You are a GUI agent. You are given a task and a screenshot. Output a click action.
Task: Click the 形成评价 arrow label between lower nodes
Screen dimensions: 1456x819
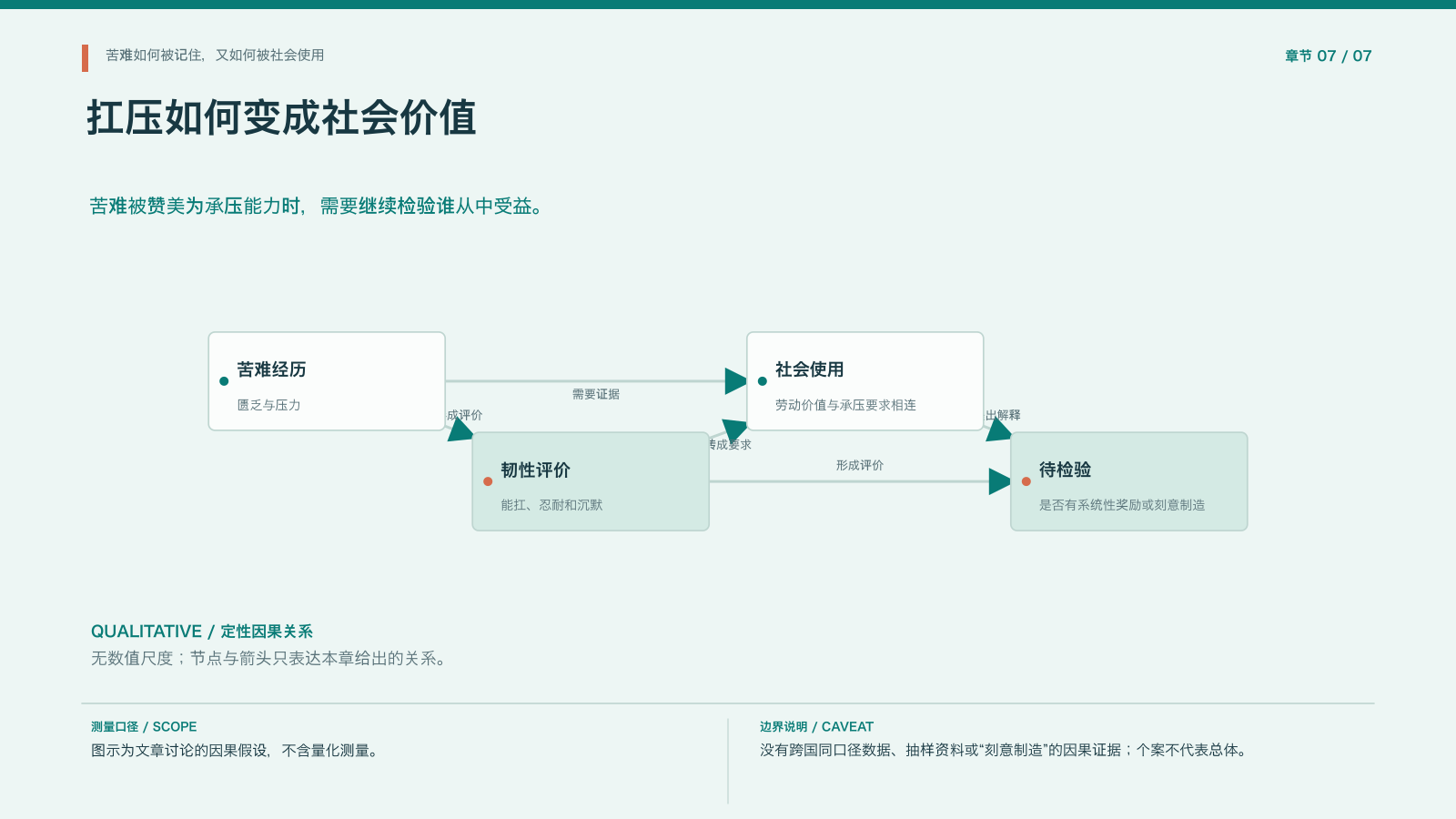860,465
